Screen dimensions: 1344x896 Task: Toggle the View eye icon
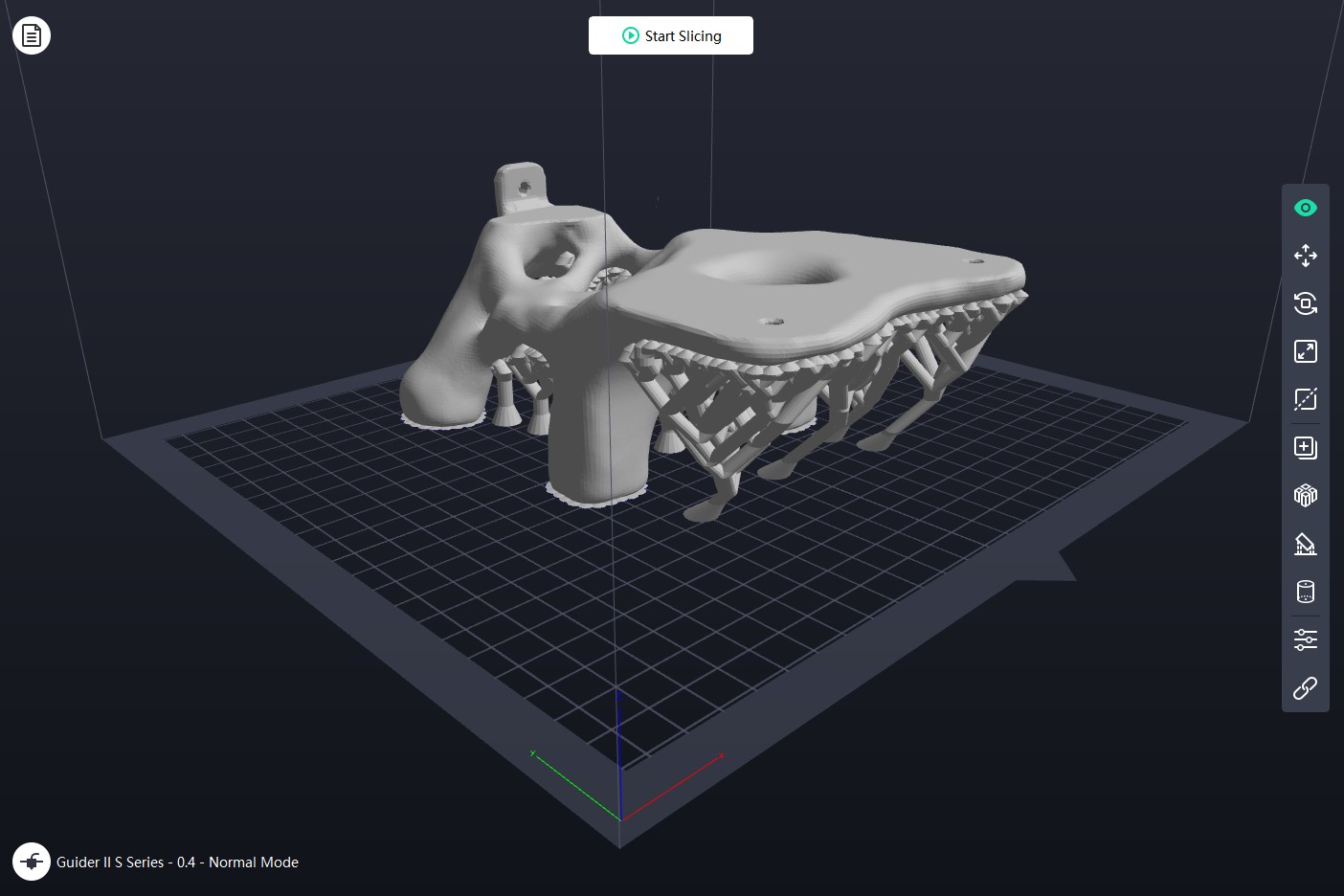pos(1305,208)
